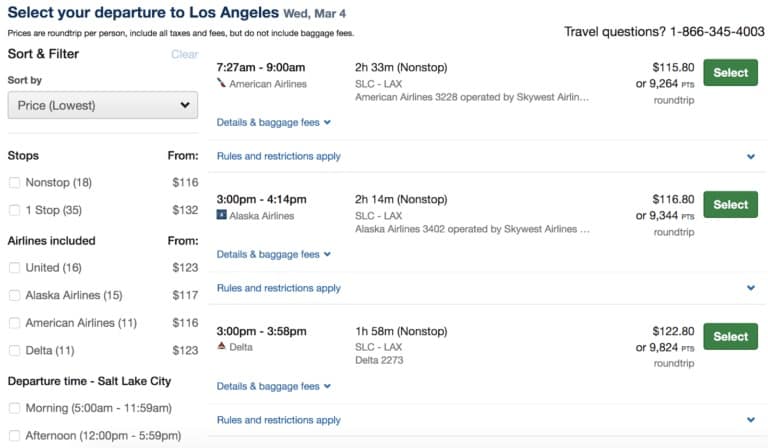The width and height of the screenshot is (768, 448).
Task: Check the Nonstop (18) filter
Action: click(x=15, y=183)
